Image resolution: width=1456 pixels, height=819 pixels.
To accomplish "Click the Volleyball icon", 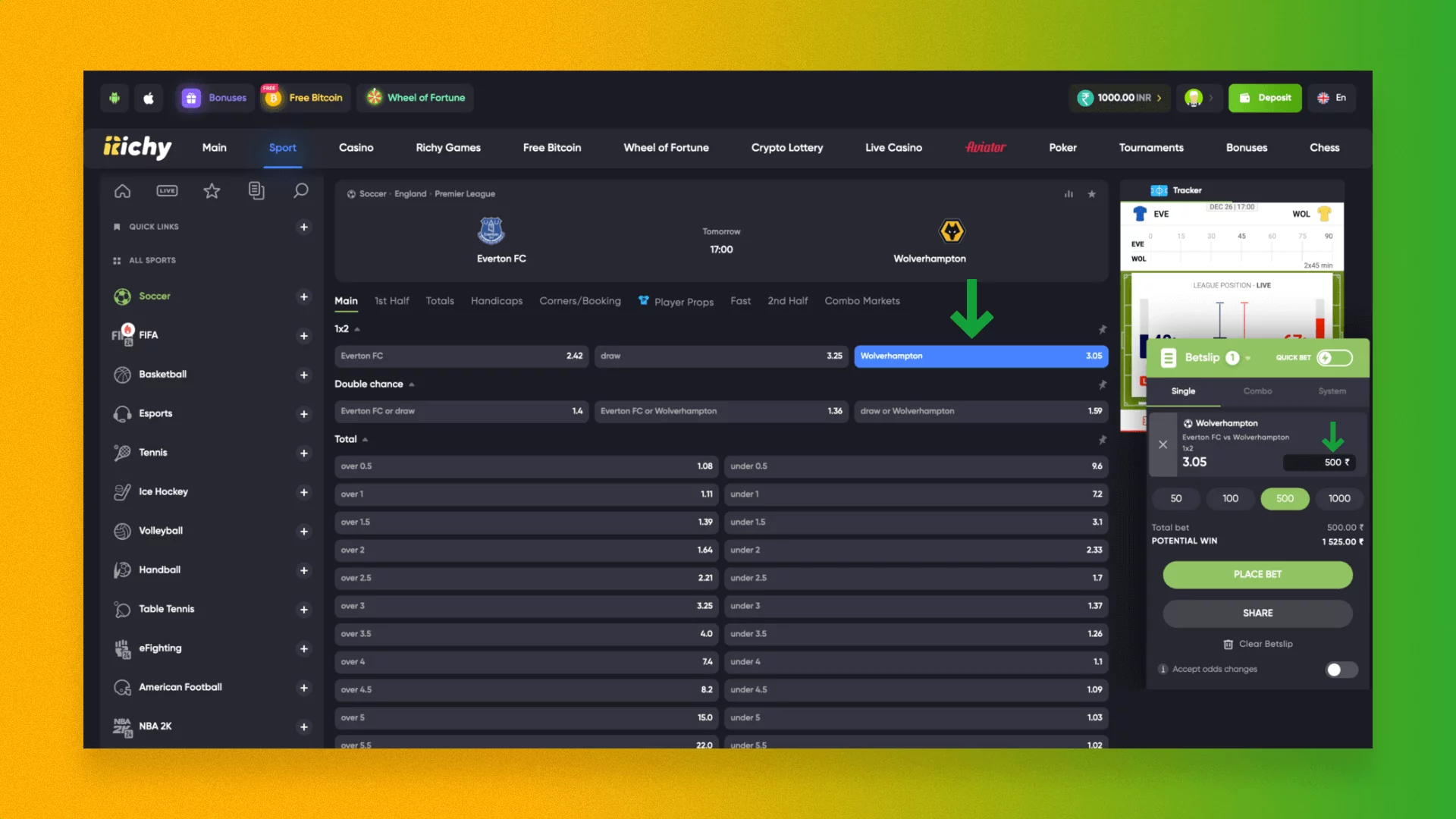I will (122, 531).
